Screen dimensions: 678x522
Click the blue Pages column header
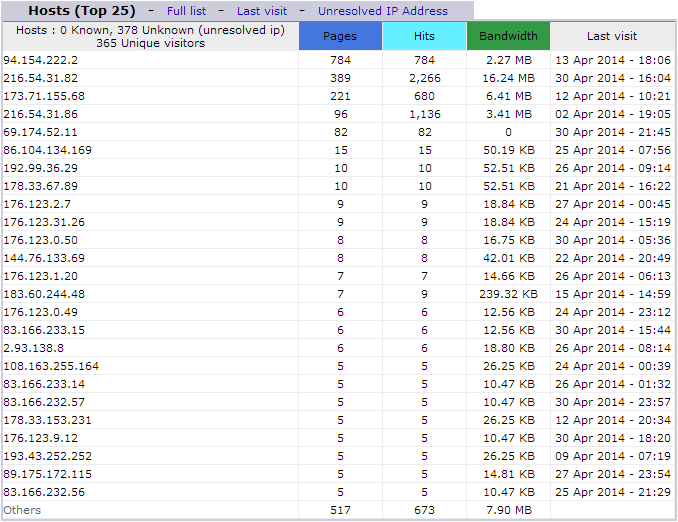[x=340, y=36]
